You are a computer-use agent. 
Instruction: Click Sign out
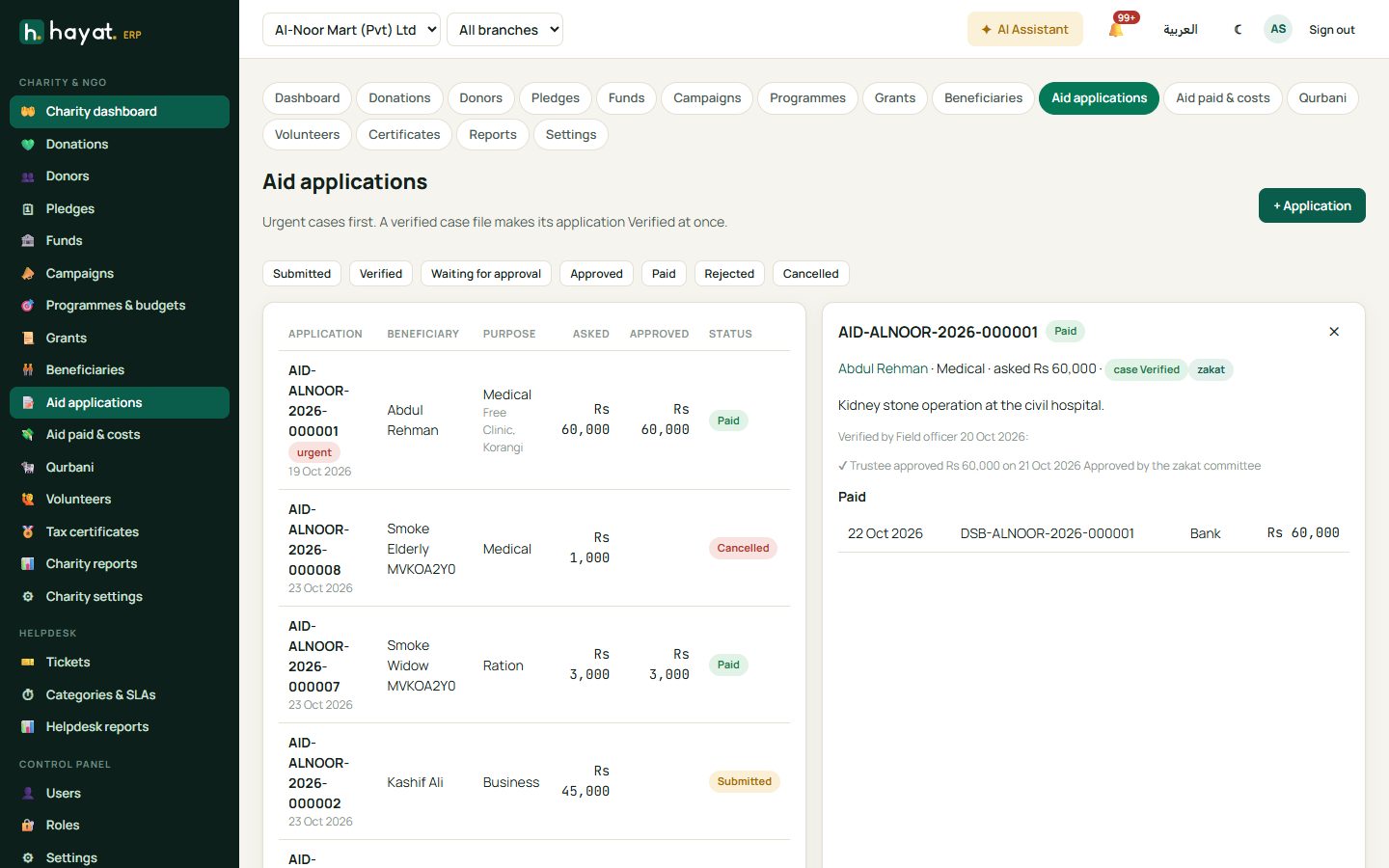pos(1331,30)
